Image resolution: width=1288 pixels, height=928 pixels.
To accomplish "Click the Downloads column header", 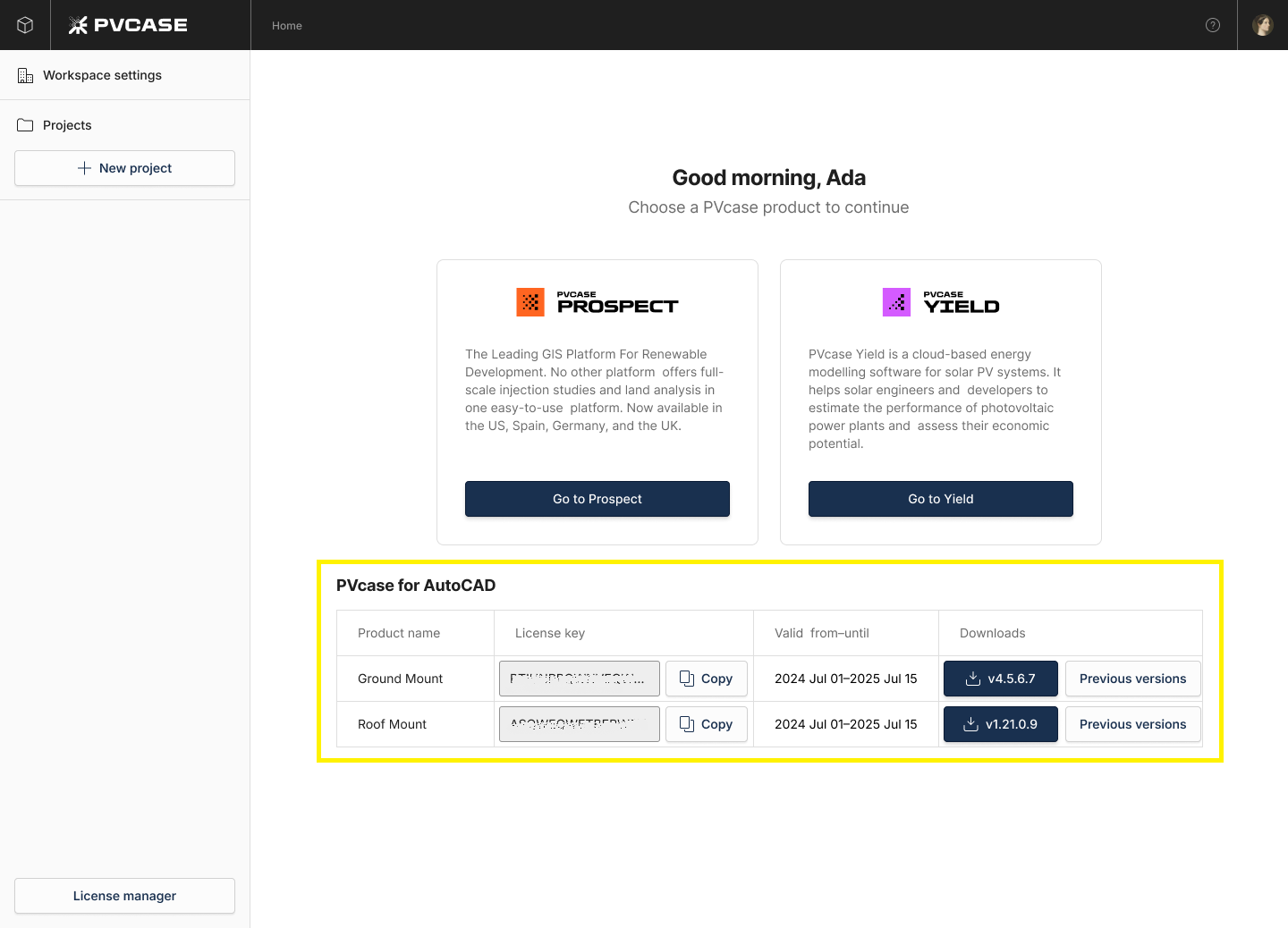I will [x=993, y=633].
